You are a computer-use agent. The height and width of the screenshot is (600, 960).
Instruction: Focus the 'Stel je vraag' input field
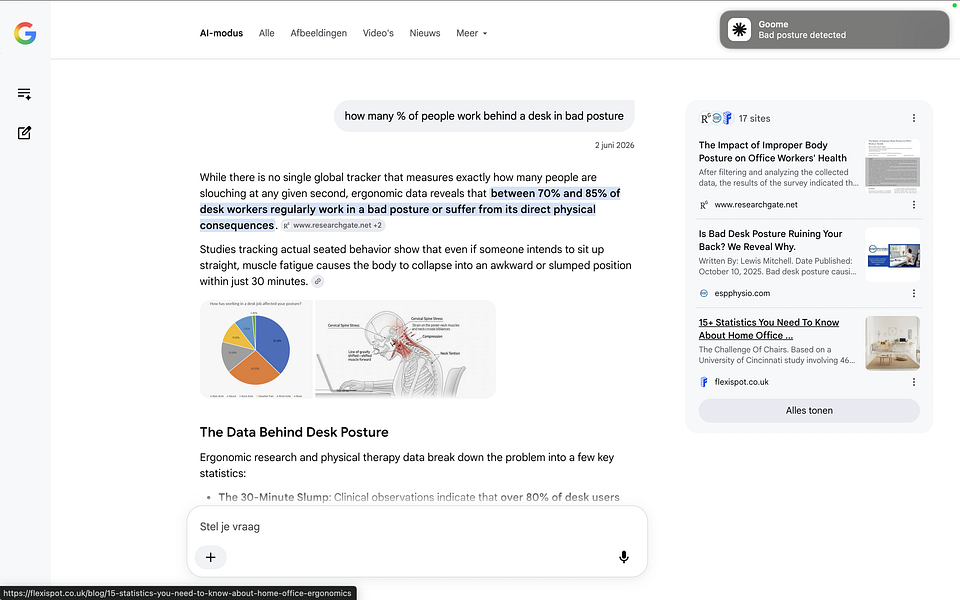coord(416,527)
